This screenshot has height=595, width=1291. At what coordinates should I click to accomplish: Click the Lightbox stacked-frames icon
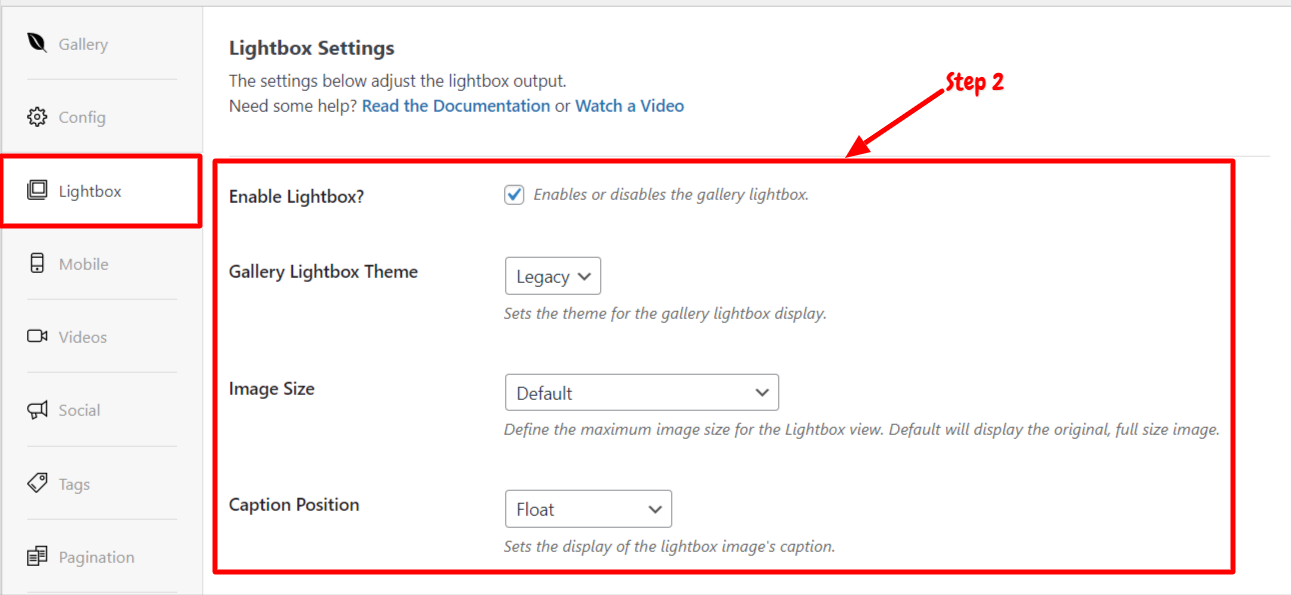[x=37, y=190]
